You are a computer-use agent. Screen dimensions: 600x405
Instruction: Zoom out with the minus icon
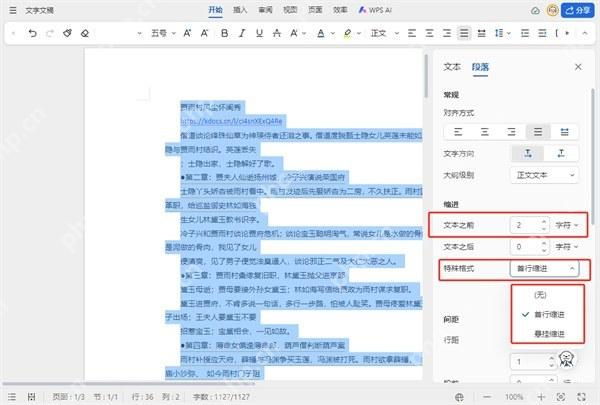(487, 397)
